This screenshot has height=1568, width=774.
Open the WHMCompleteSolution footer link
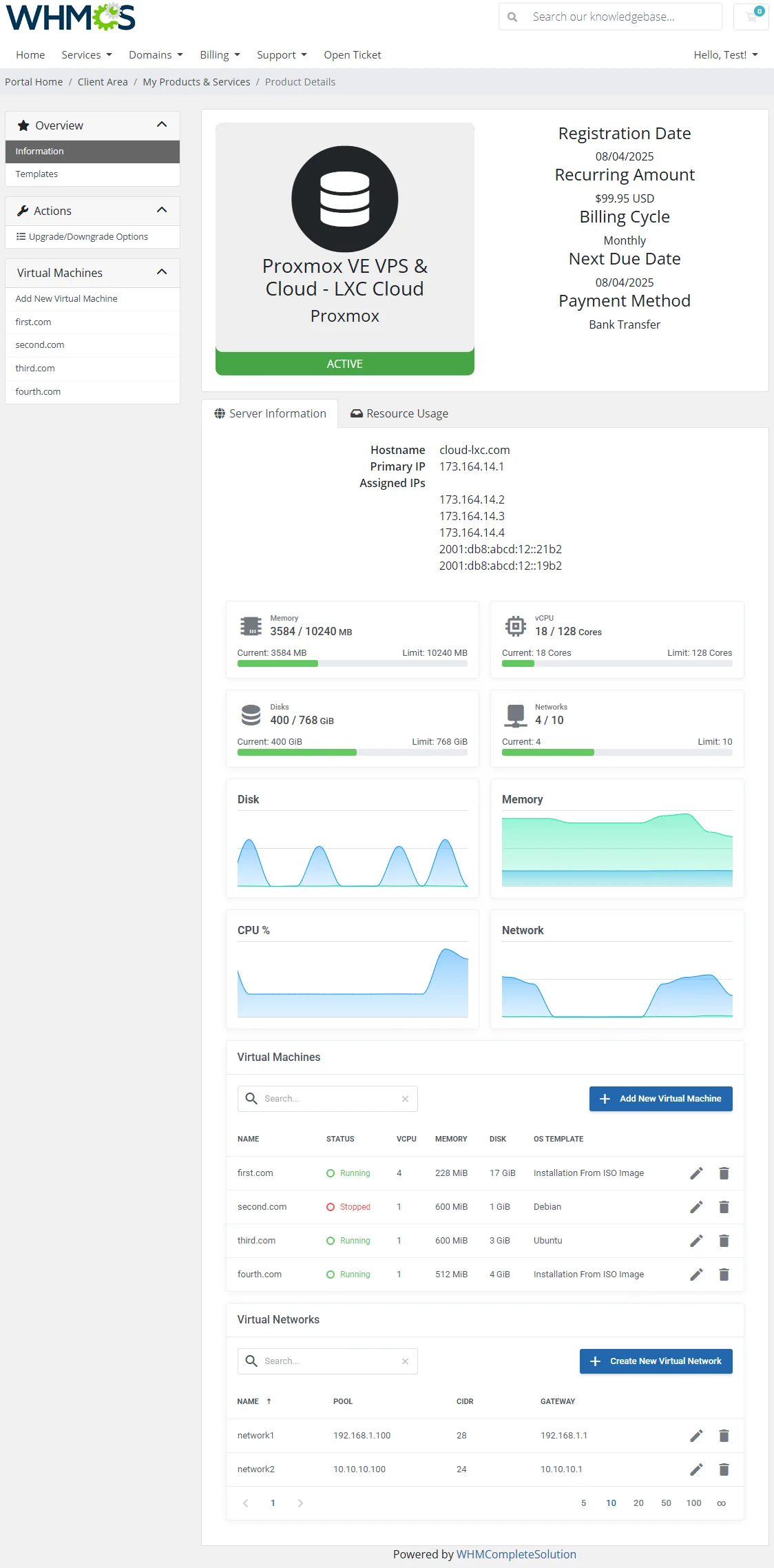516,1554
